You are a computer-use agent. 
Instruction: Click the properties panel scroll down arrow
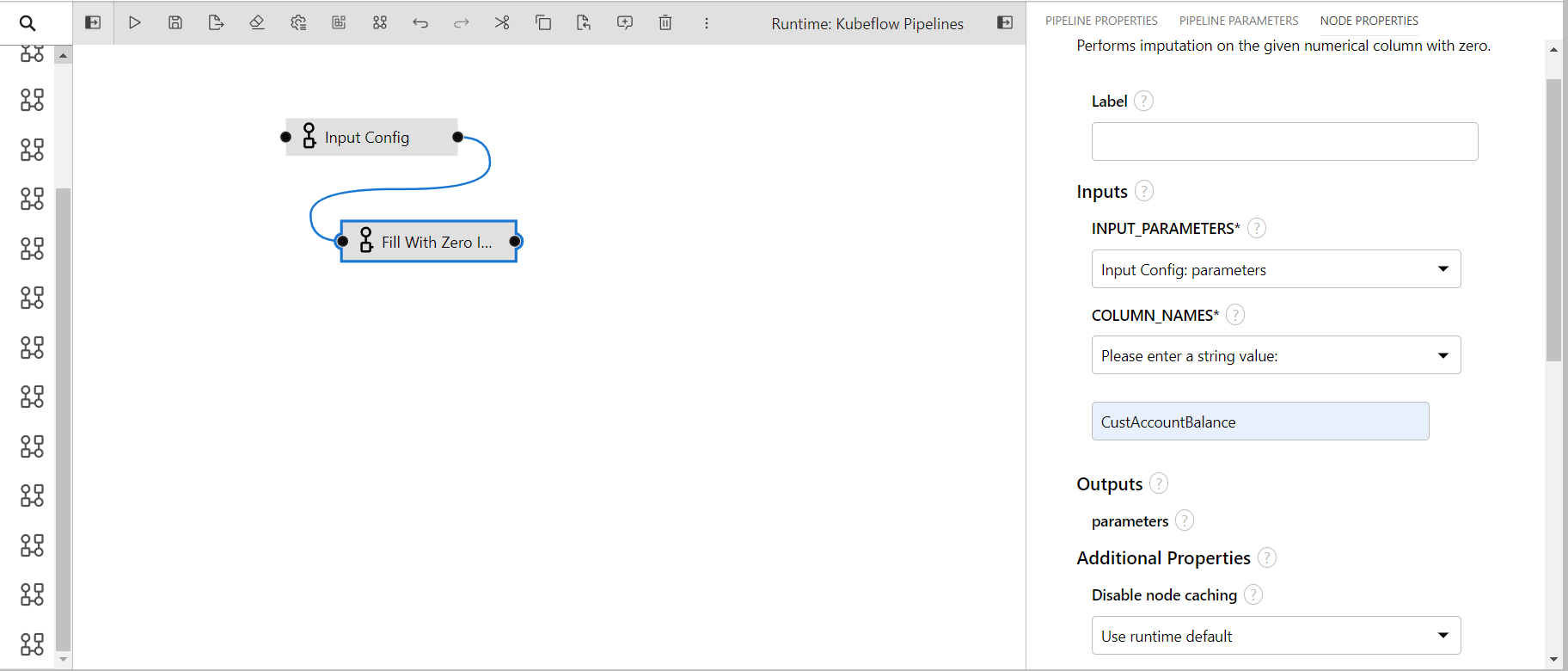1553,660
